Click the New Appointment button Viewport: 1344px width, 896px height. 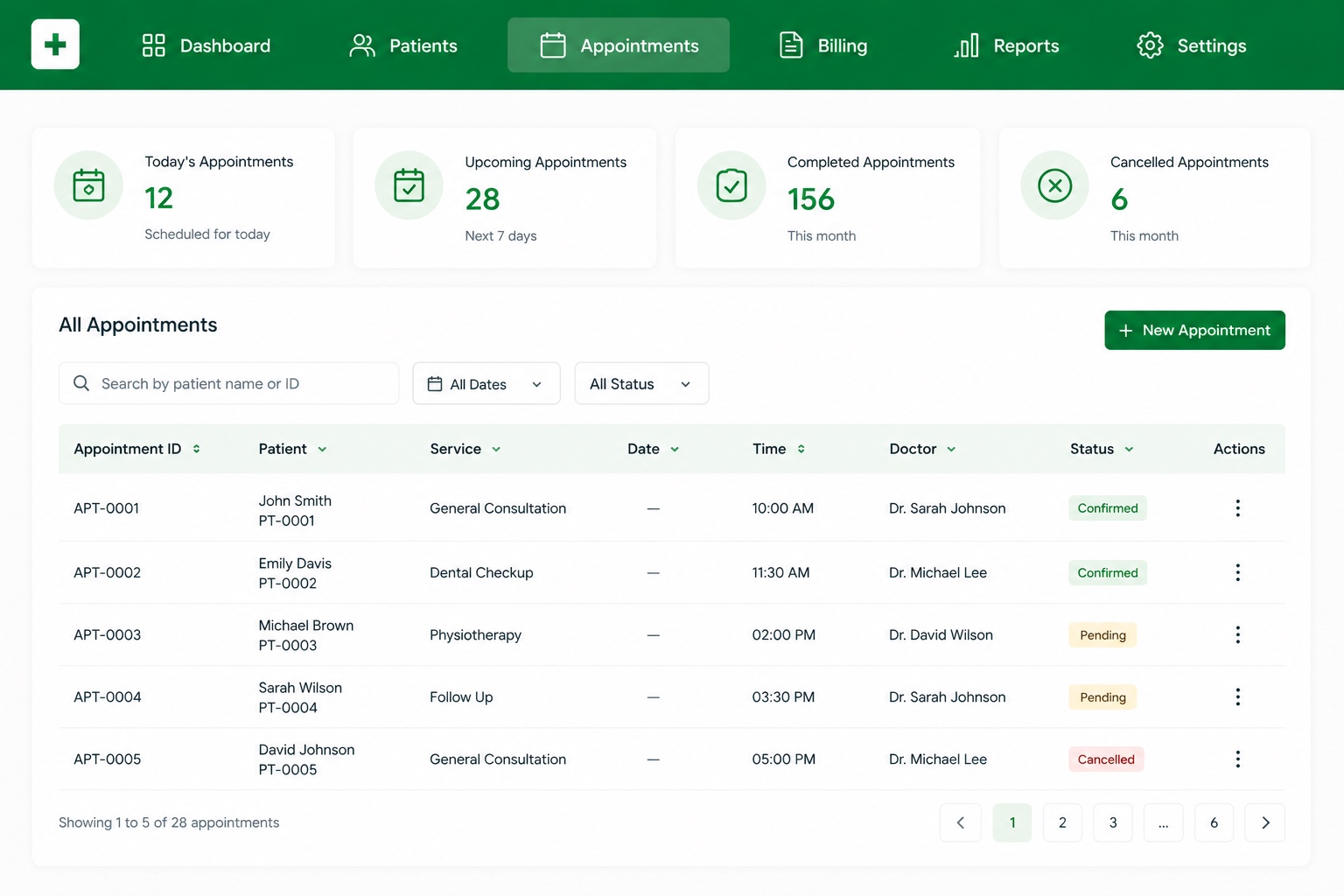coord(1194,330)
